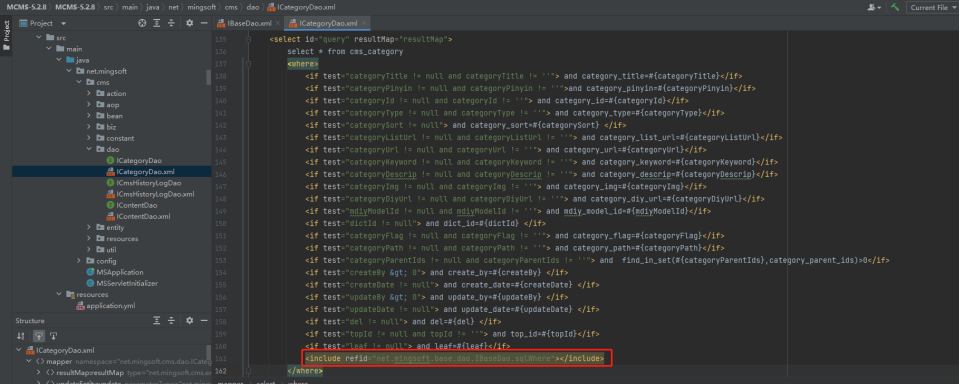Click Select Opened File target icon in Project panel
This screenshot has height=384, width=960.
pos(142,23)
